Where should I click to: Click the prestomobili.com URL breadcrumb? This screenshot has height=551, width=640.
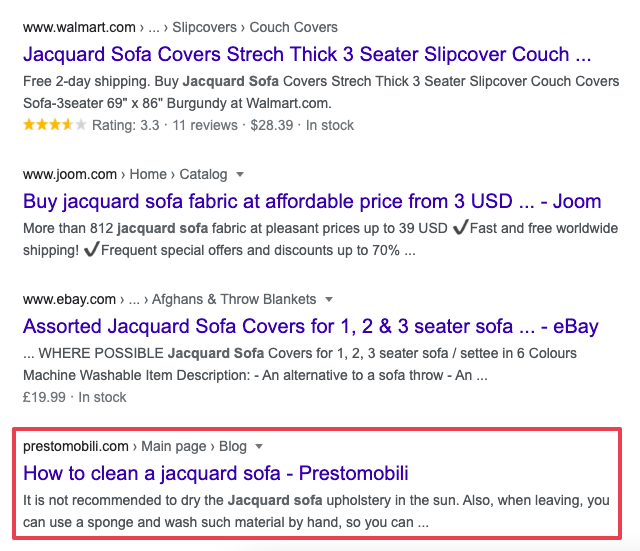(76, 446)
